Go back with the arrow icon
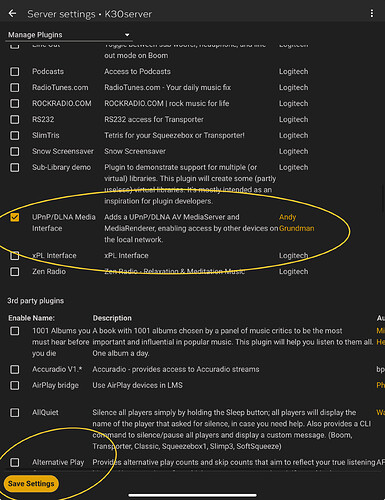 pyautogui.click(x=12, y=13)
